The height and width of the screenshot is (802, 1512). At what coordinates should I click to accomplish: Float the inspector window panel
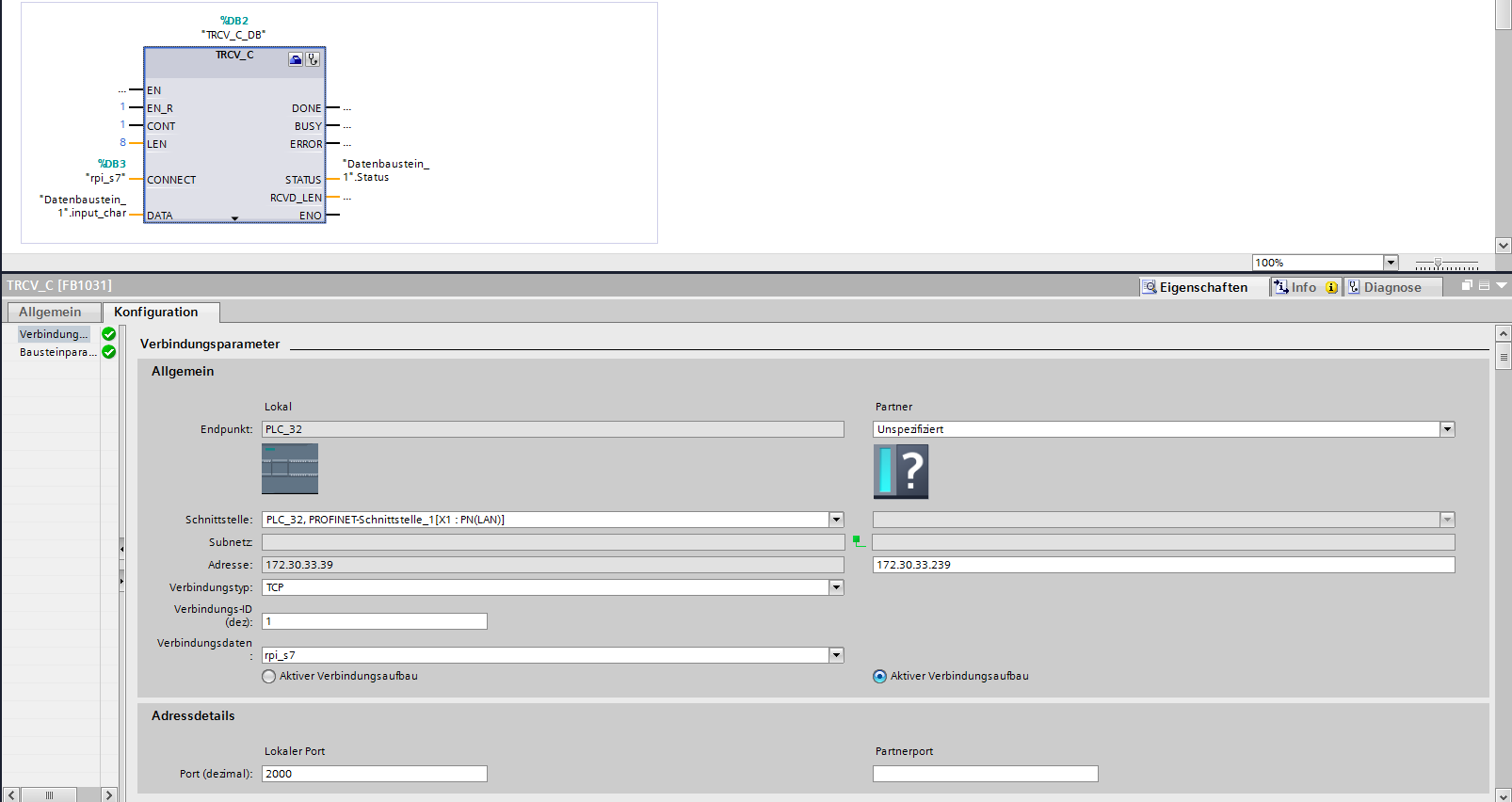1467,286
